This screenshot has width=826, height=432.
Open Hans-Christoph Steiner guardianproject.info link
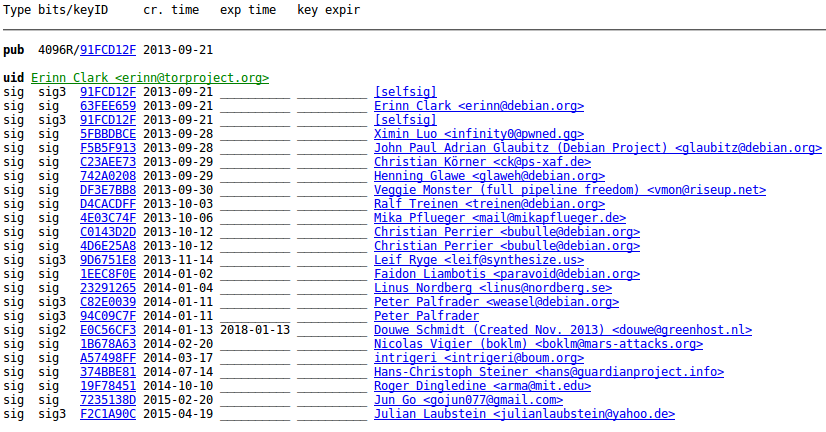549,372
